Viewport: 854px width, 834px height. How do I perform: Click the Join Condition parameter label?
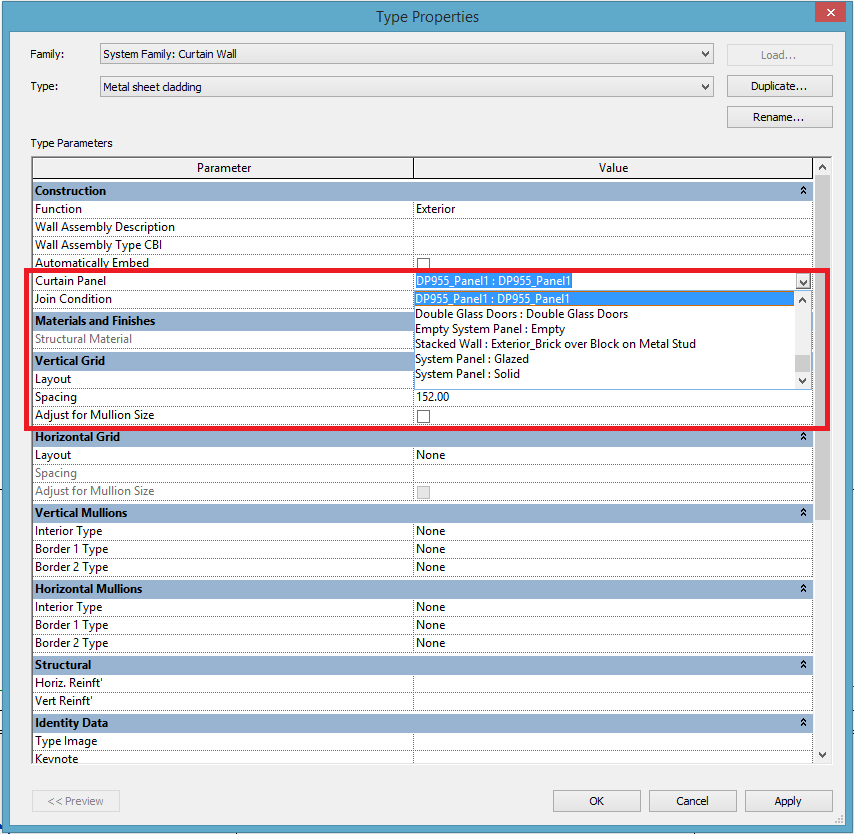[x=73, y=299]
